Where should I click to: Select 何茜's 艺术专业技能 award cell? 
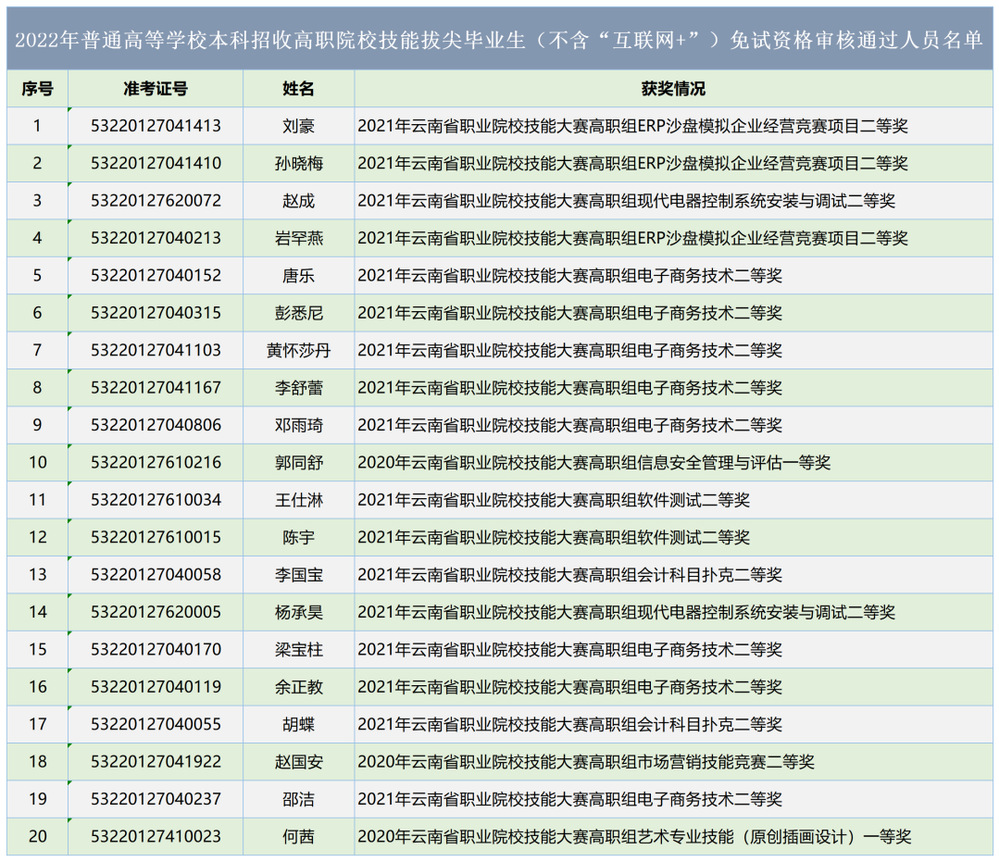click(634, 837)
